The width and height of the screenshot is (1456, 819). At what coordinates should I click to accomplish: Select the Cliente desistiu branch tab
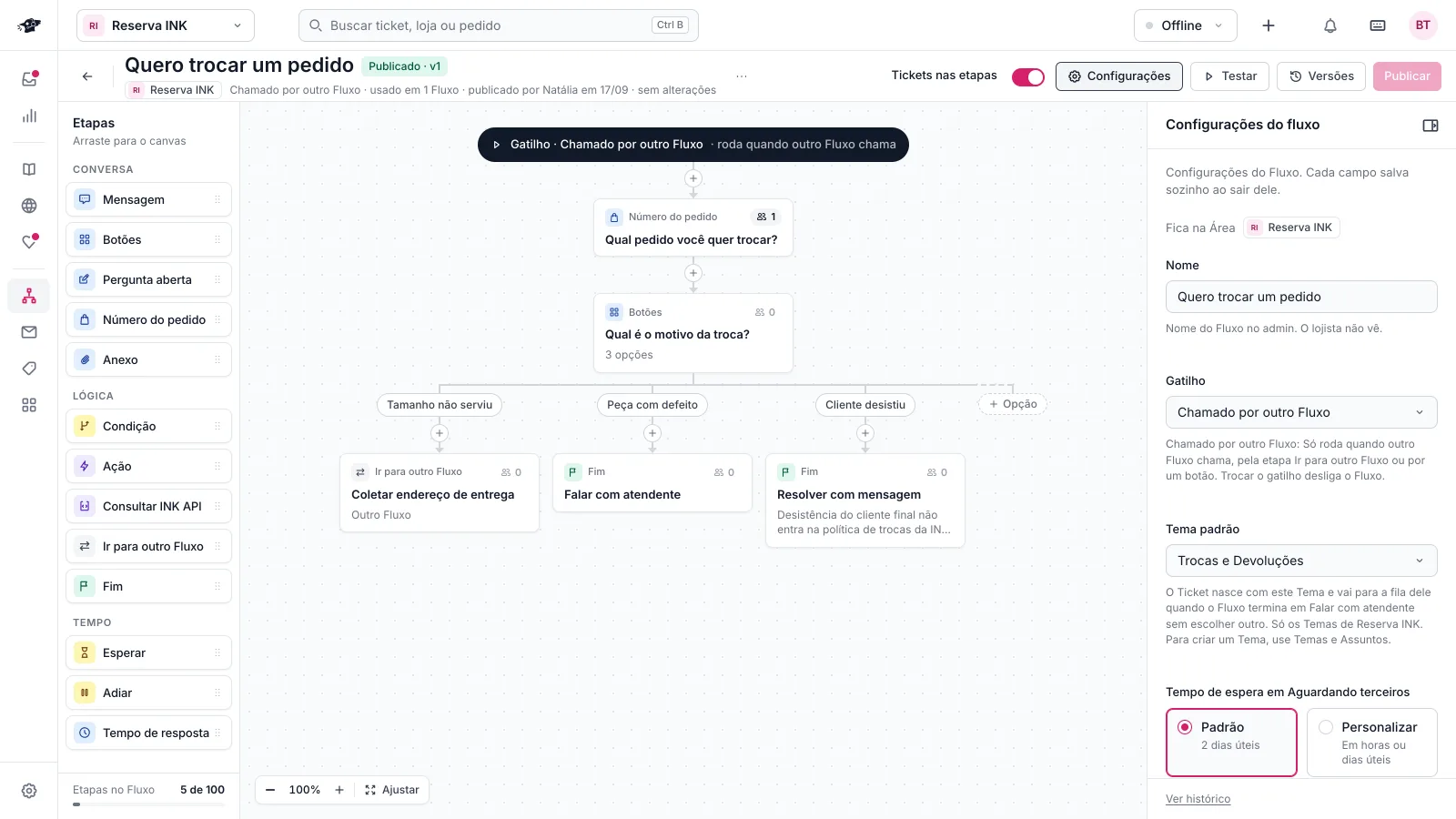click(x=865, y=405)
